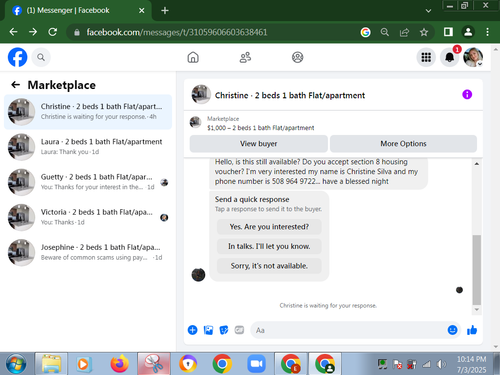Screen dimensions: 500x375
Task: Go back with the browser back arrow
Action: point(13,32)
